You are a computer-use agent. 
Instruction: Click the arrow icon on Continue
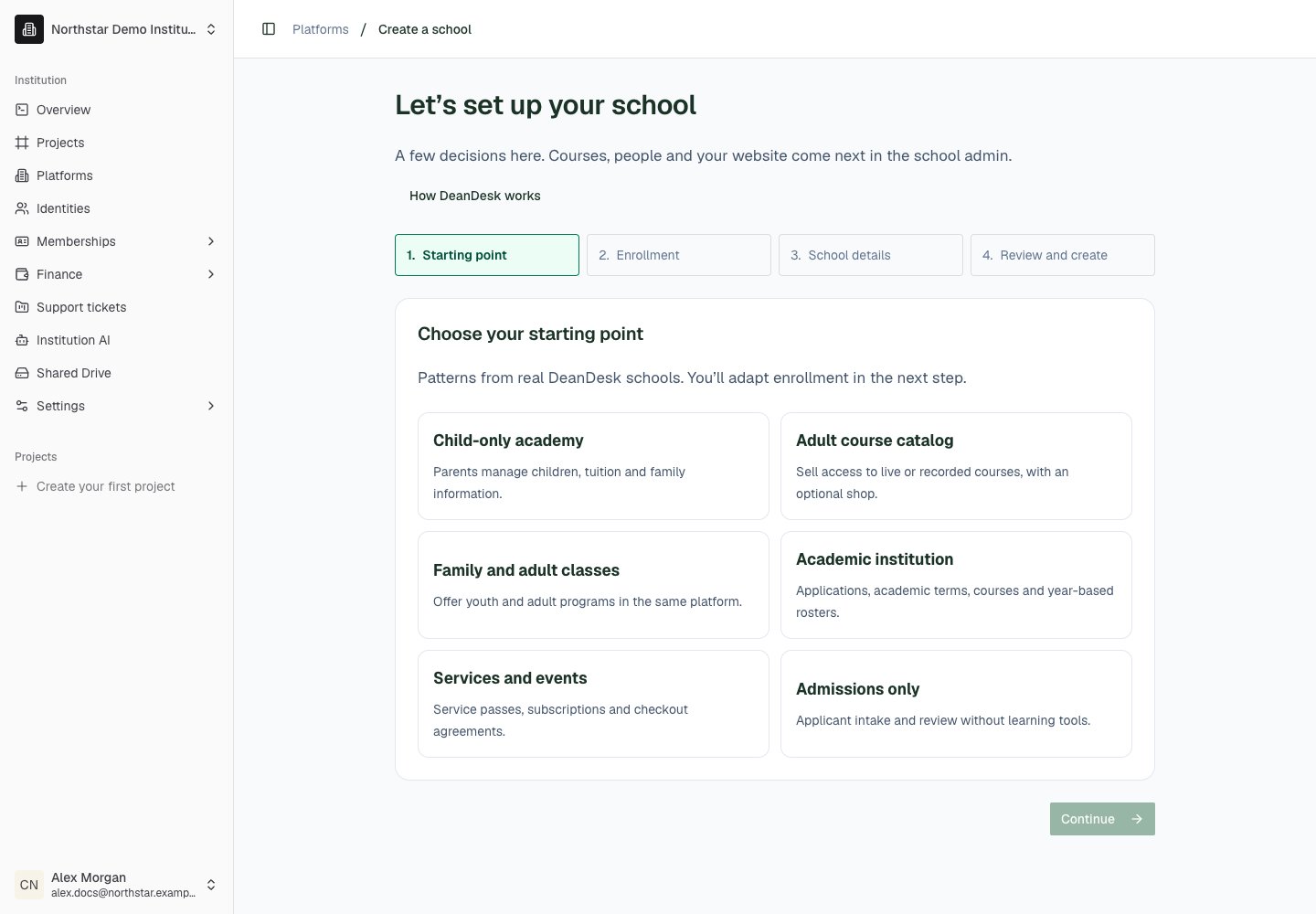[1137, 819]
